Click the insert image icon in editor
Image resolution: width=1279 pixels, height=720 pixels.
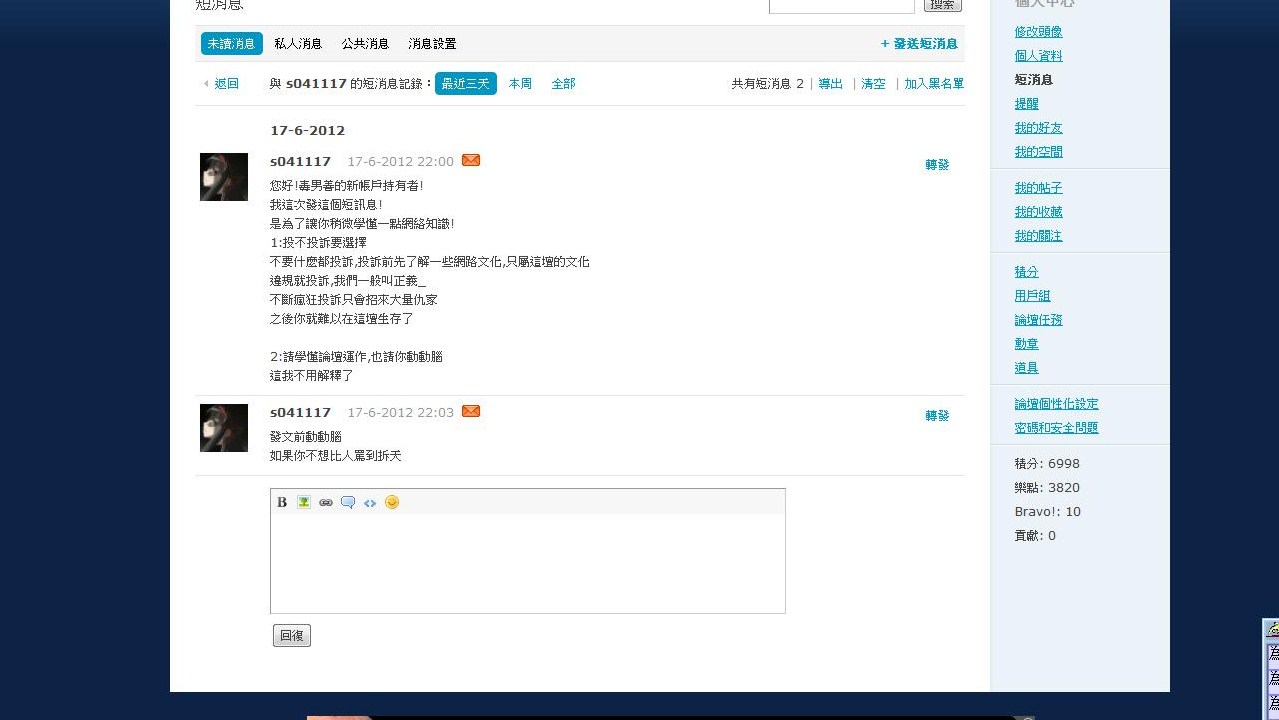tap(304, 502)
